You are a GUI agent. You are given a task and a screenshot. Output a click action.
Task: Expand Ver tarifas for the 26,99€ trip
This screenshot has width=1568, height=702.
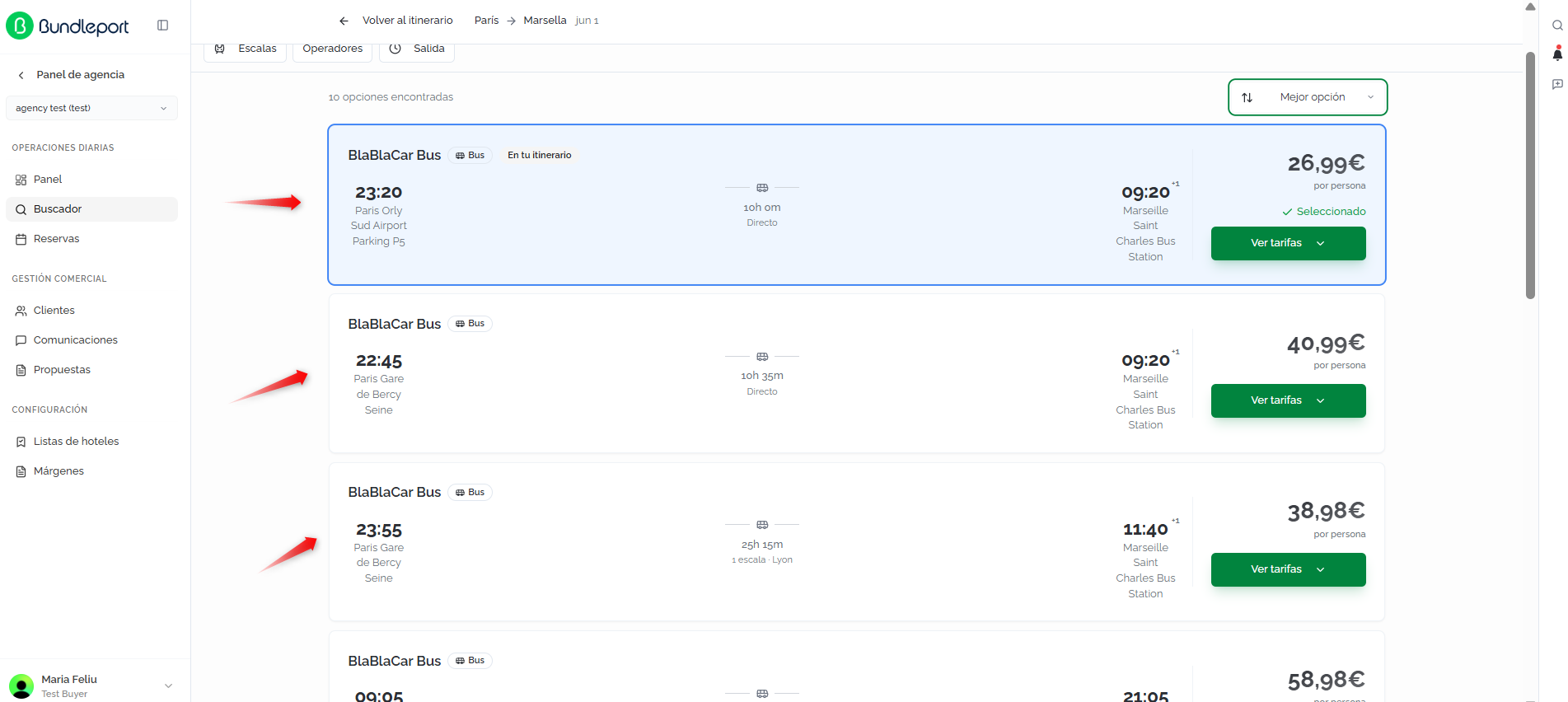click(x=1288, y=243)
